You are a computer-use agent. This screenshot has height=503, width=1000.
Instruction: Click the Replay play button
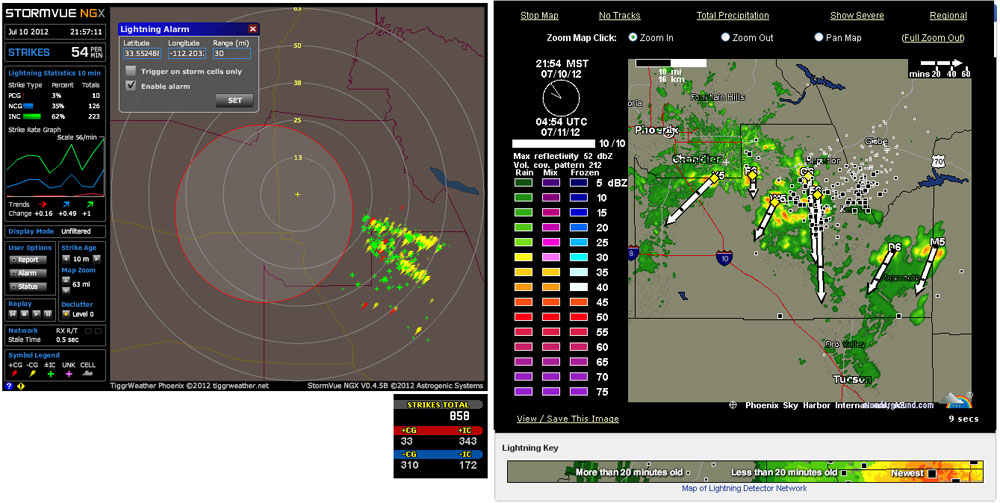[36, 314]
